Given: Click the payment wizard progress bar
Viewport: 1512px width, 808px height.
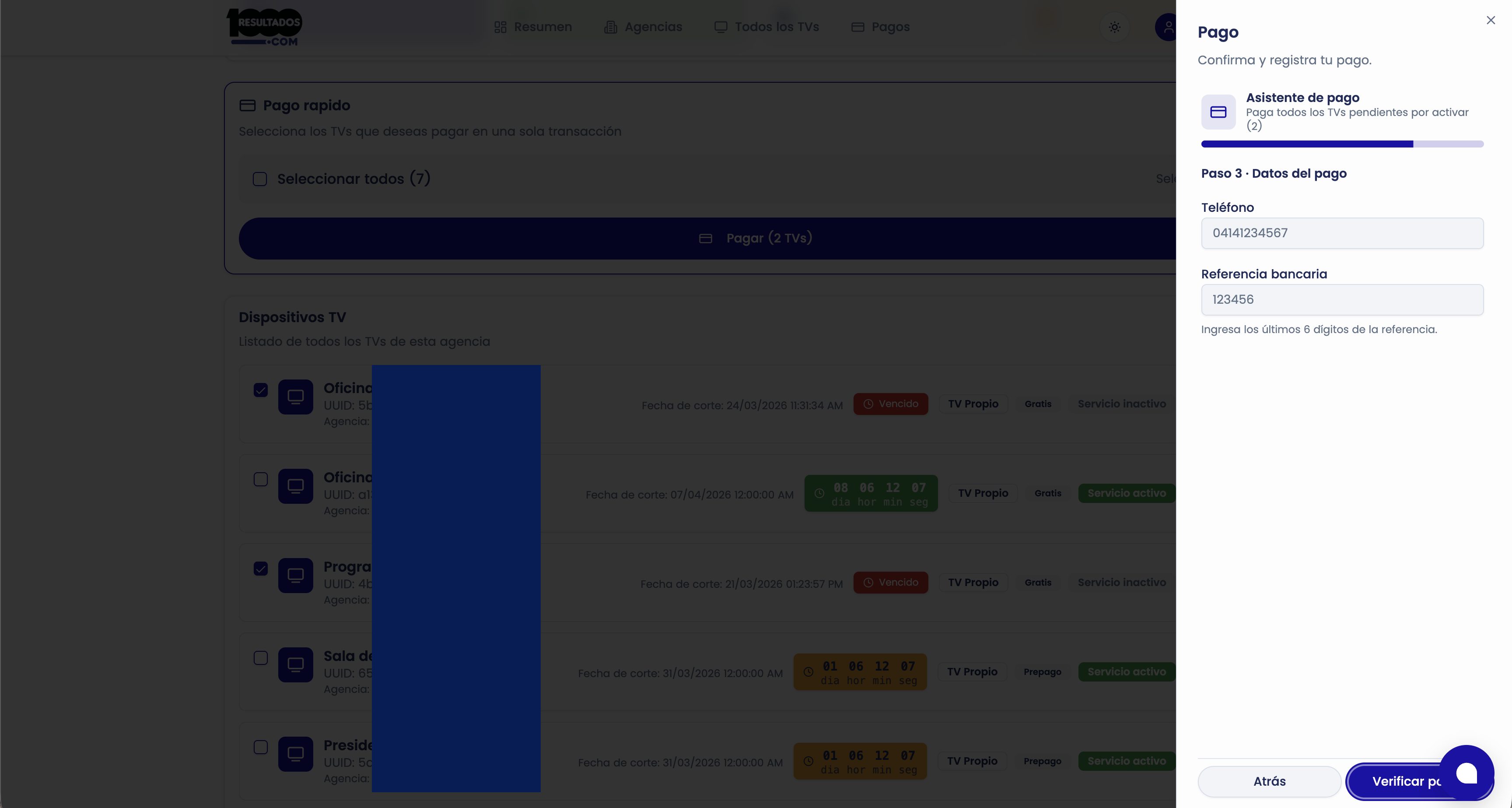Looking at the screenshot, I should coord(1342,144).
